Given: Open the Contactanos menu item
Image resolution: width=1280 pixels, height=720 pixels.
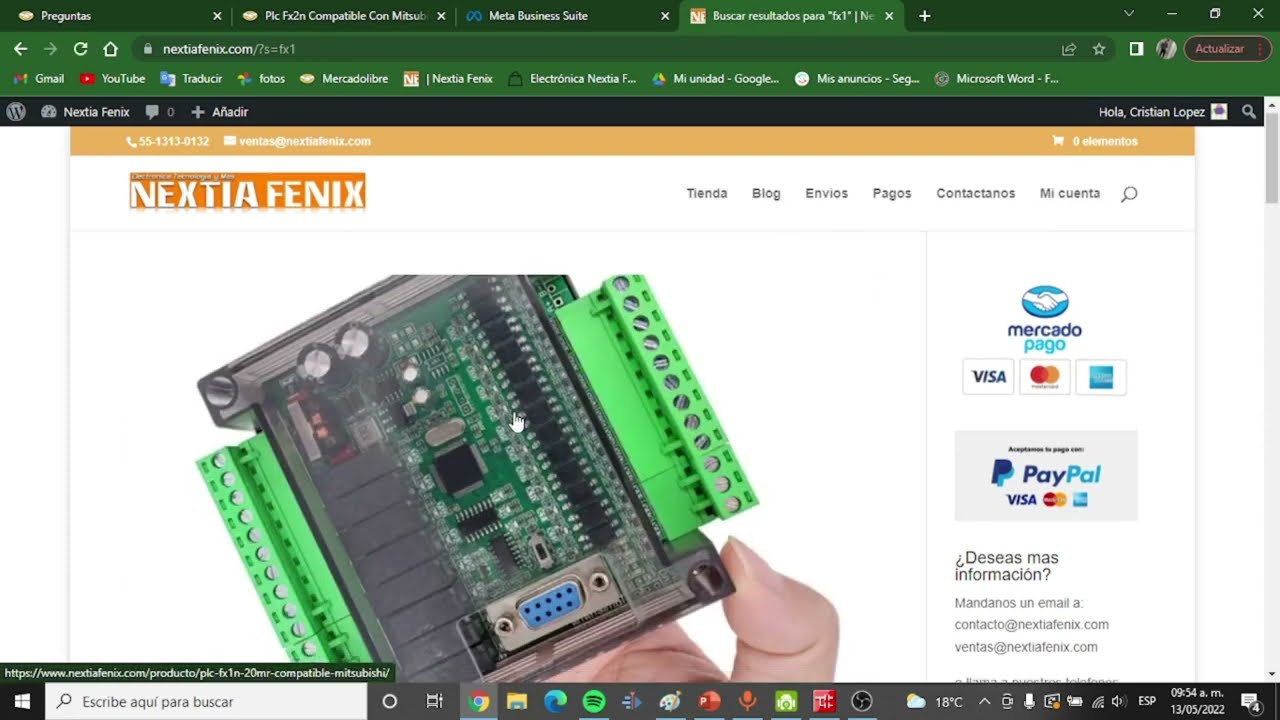Looking at the screenshot, I should [976, 193].
